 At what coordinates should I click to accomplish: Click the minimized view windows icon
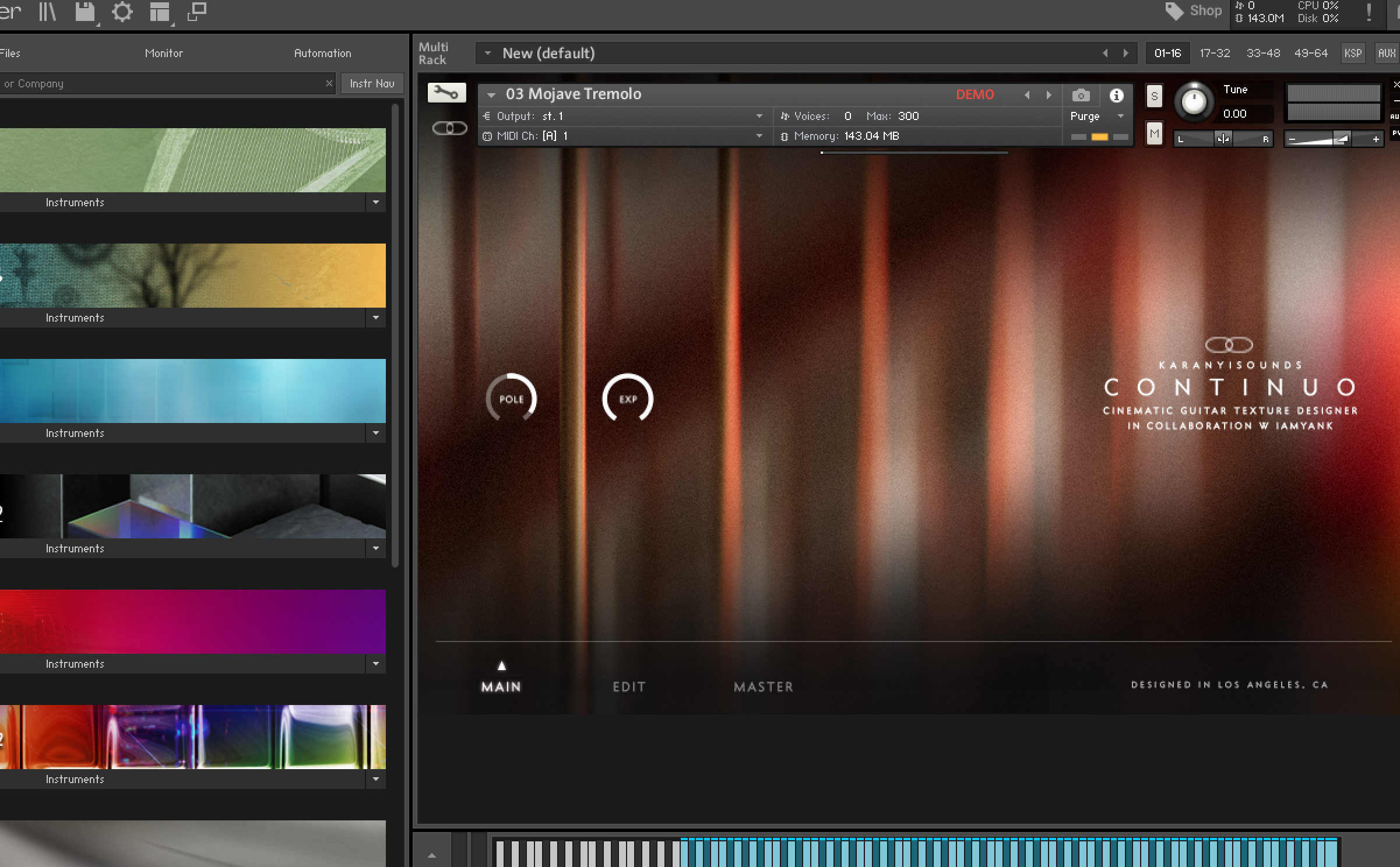click(197, 12)
